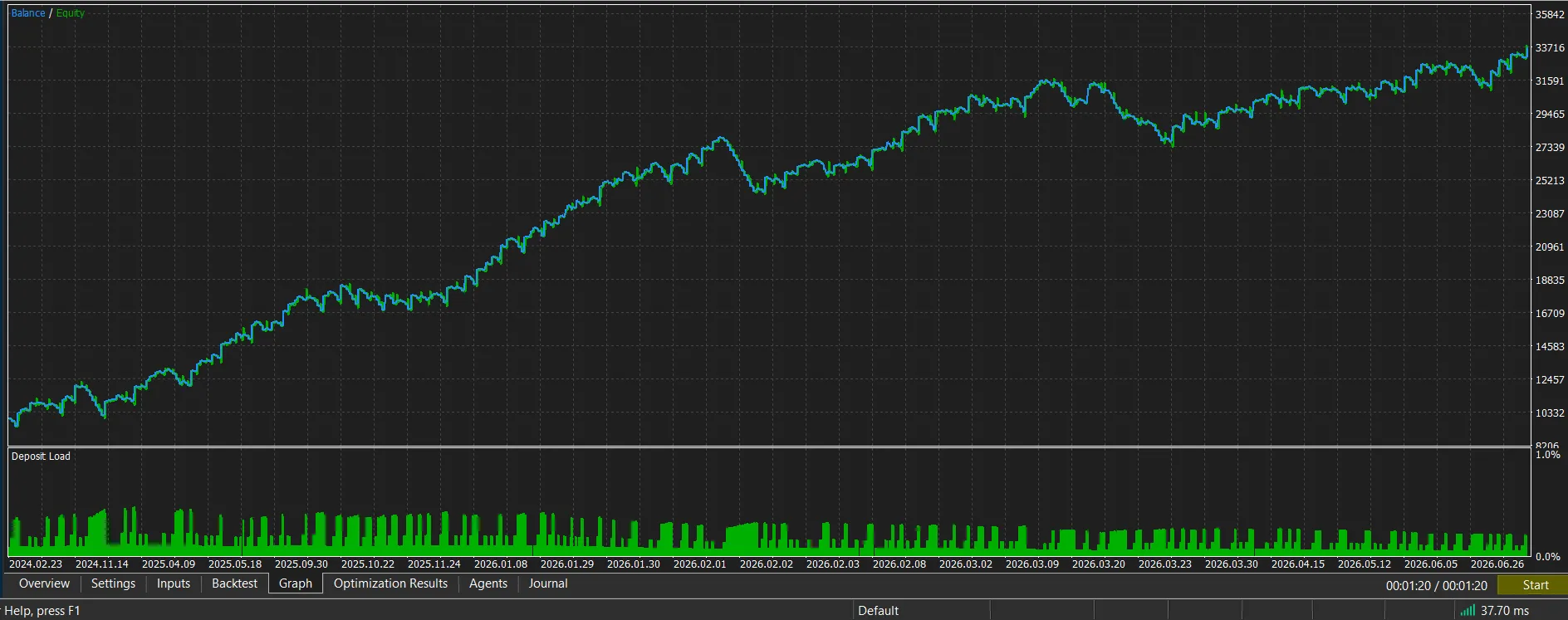Screen dimensions: 1568x620
Task: Select the Backtest tab
Action: [234, 583]
